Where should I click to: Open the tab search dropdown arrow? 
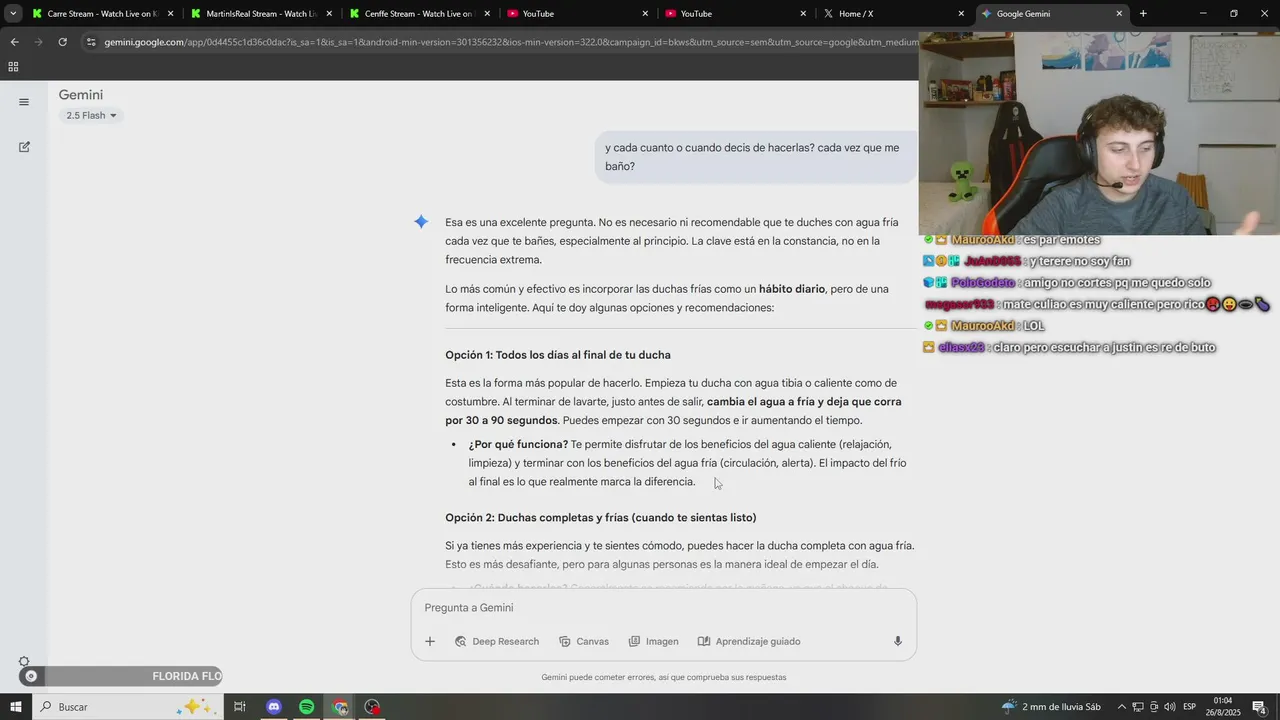click(12, 14)
